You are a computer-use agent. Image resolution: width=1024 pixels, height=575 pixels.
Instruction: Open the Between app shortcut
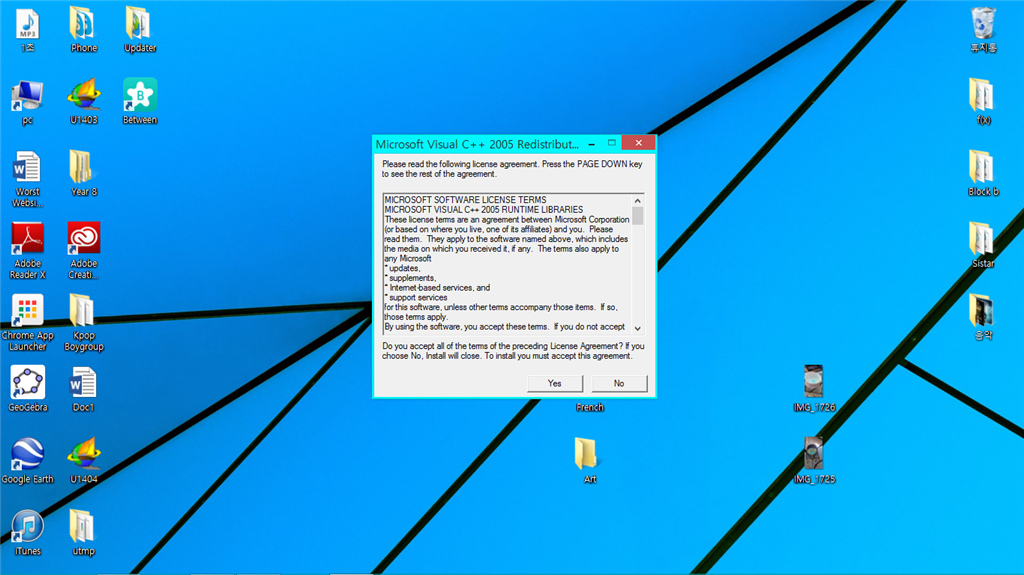coord(140,95)
